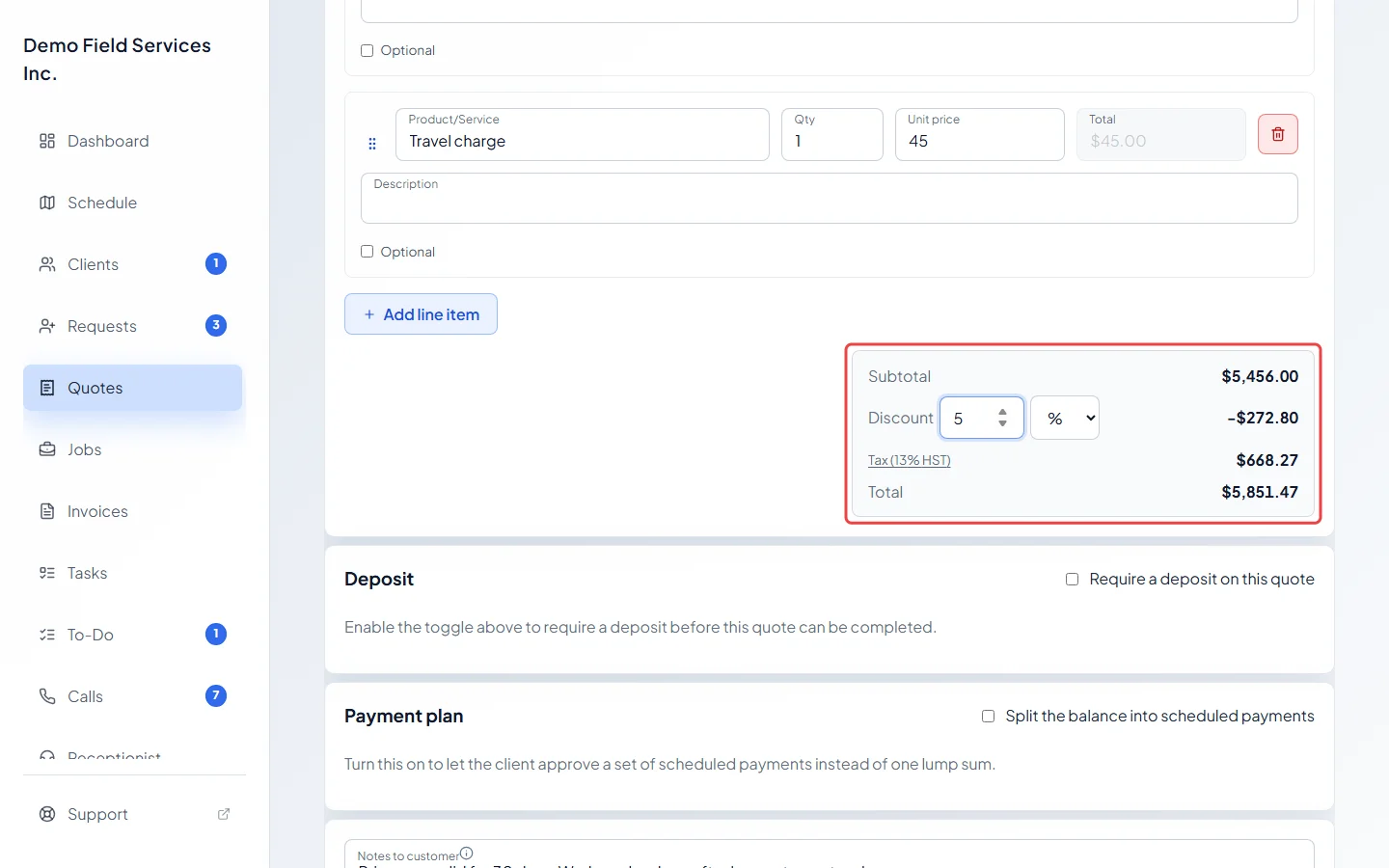Delete the Travel charge line item
The image size is (1389, 868).
(1278, 134)
